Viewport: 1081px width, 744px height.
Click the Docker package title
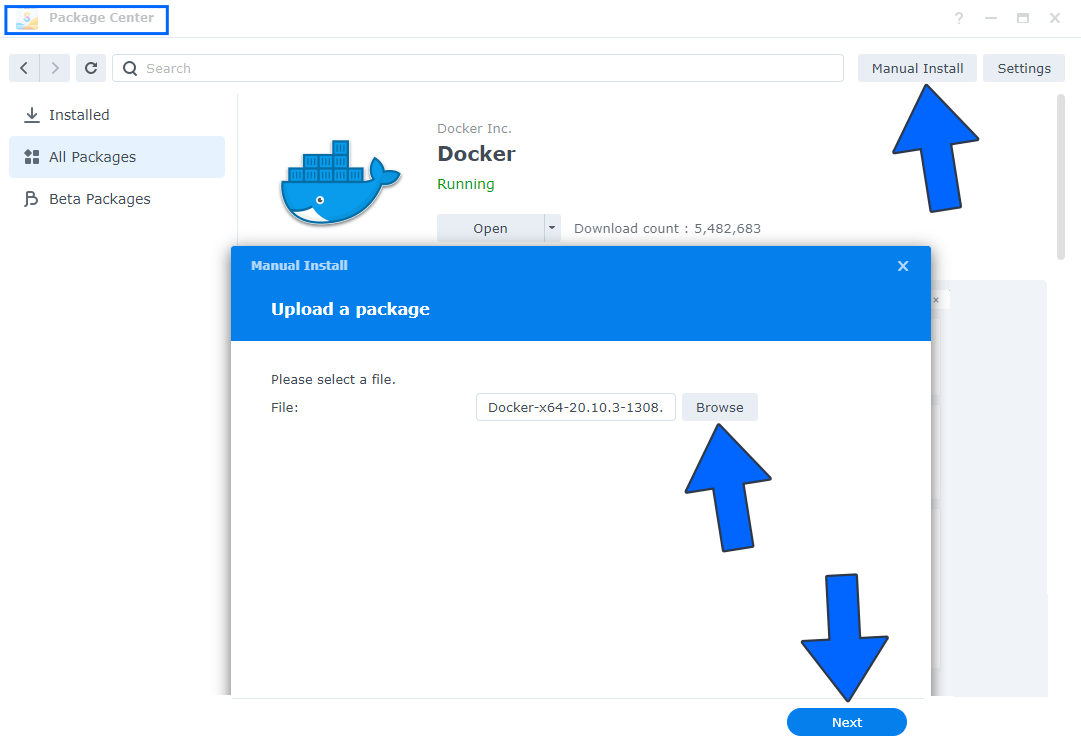476,154
